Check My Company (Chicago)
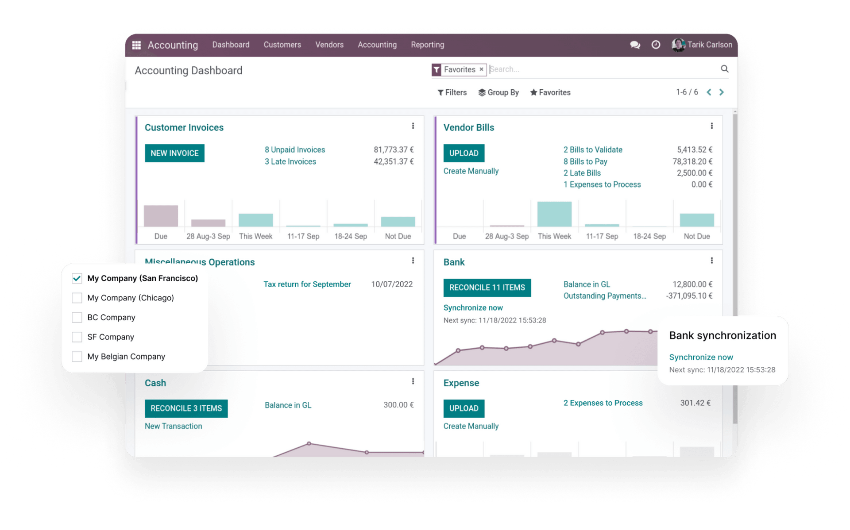This screenshot has height=530, width=850. (77, 298)
